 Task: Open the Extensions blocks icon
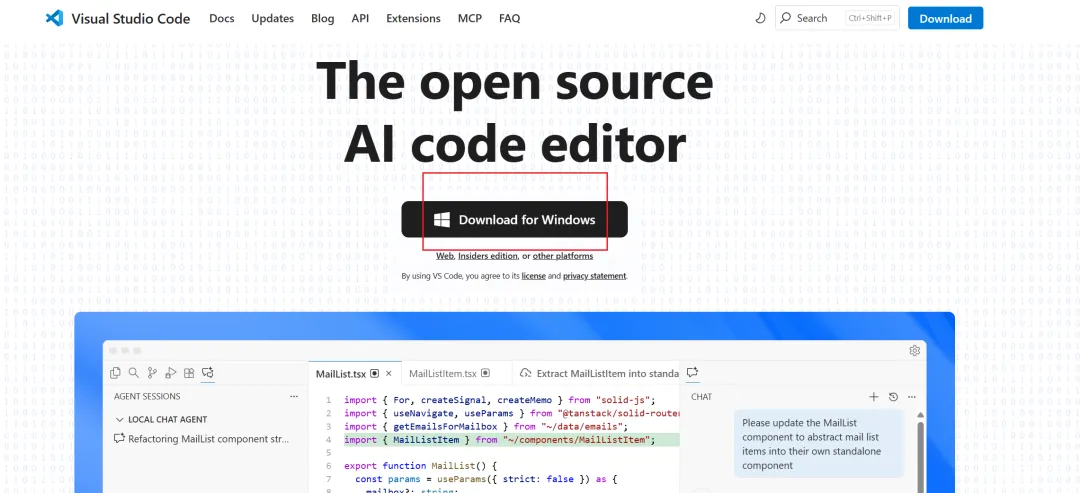click(189, 373)
